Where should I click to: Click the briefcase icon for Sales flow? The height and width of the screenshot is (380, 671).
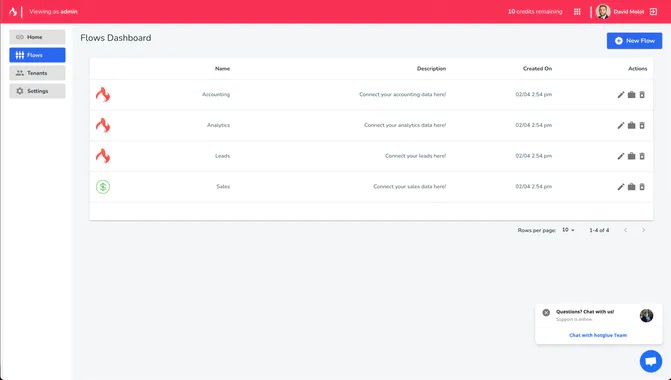pyautogui.click(x=631, y=187)
